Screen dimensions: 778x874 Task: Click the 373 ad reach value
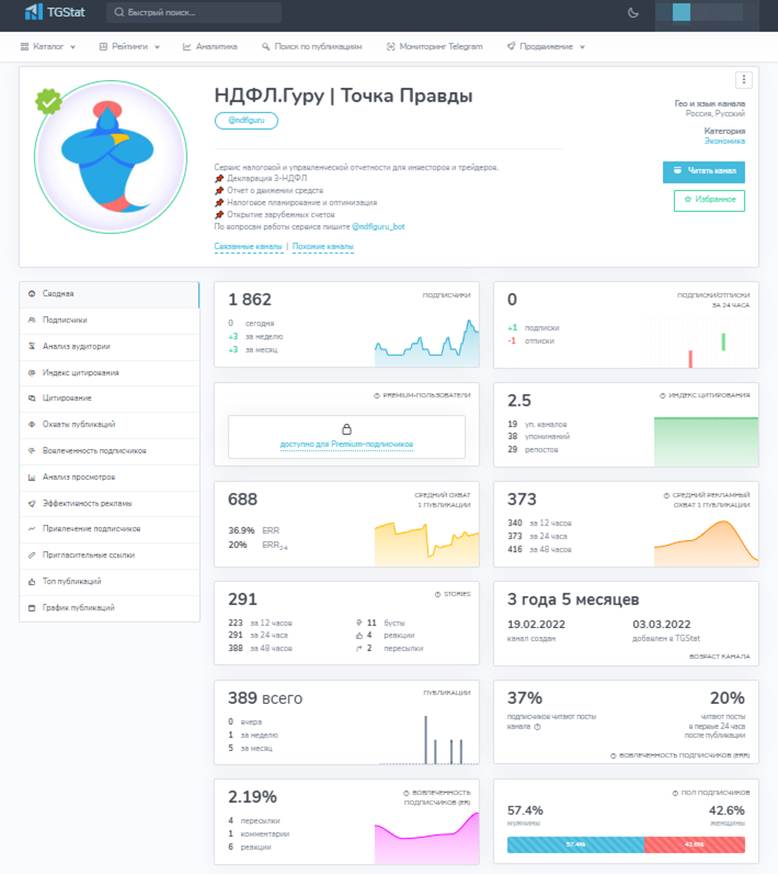(522, 499)
